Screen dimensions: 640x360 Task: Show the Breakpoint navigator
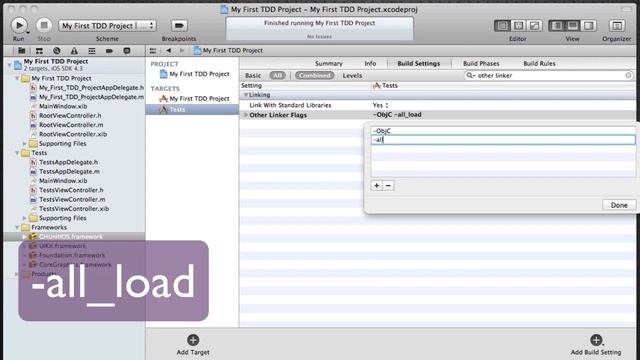109,51
